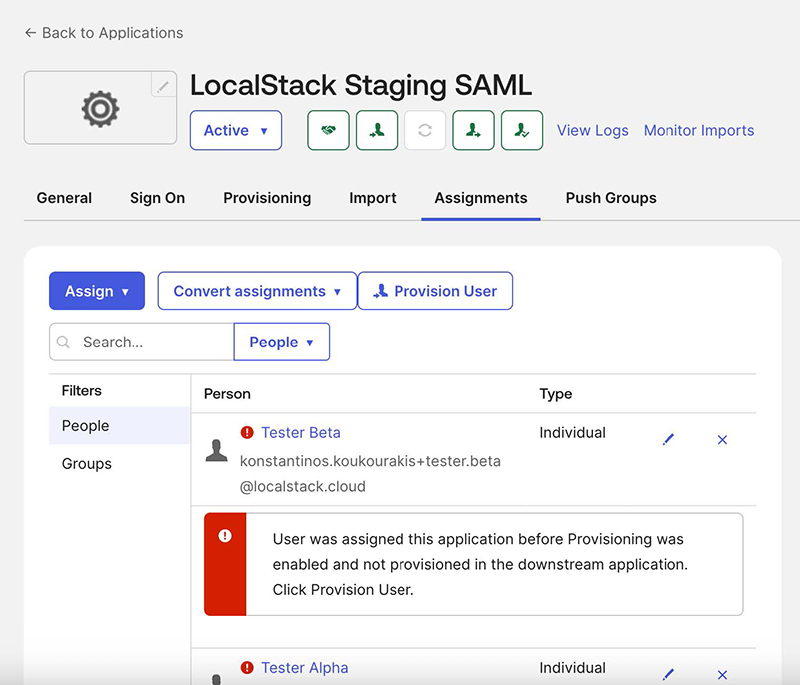Click the View Logs link
The width and height of the screenshot is (800, 685).
pyautogui.click(x=592, y=130)
